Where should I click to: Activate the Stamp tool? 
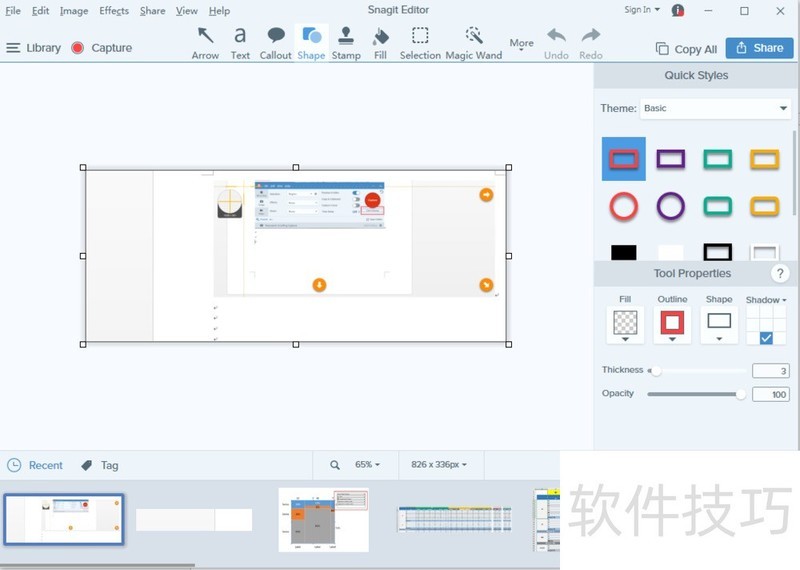[x=346, y=42]
